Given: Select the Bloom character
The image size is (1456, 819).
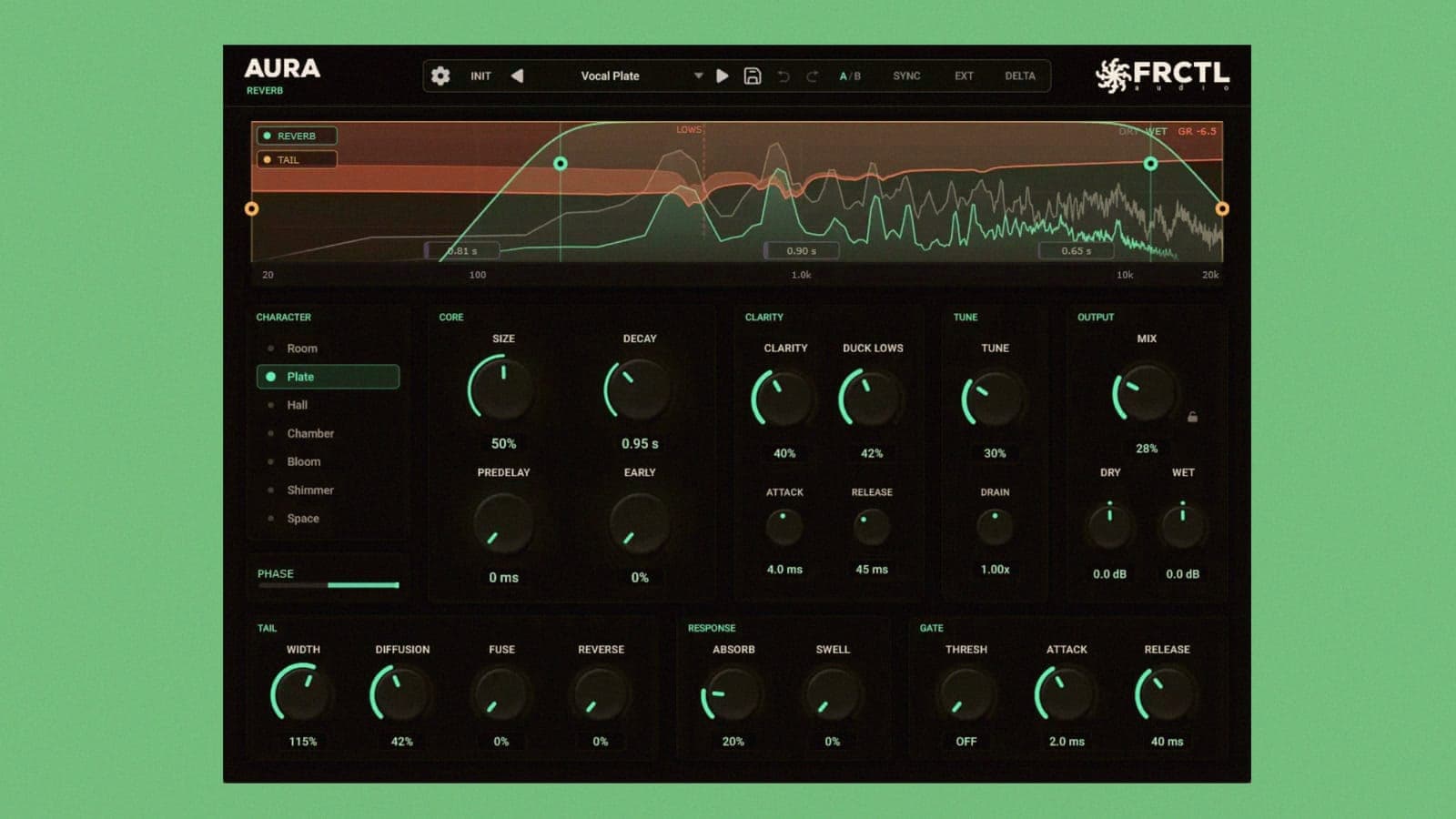Looking at the screenshot, I should coord(328,461).
